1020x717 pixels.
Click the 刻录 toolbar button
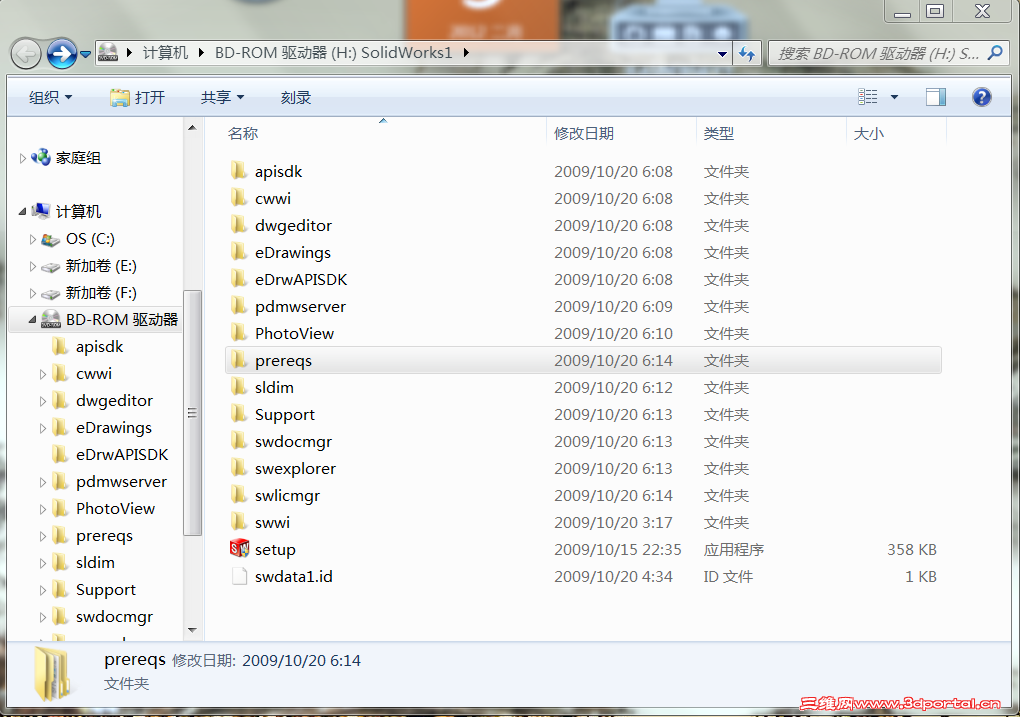tap(296, 98)
